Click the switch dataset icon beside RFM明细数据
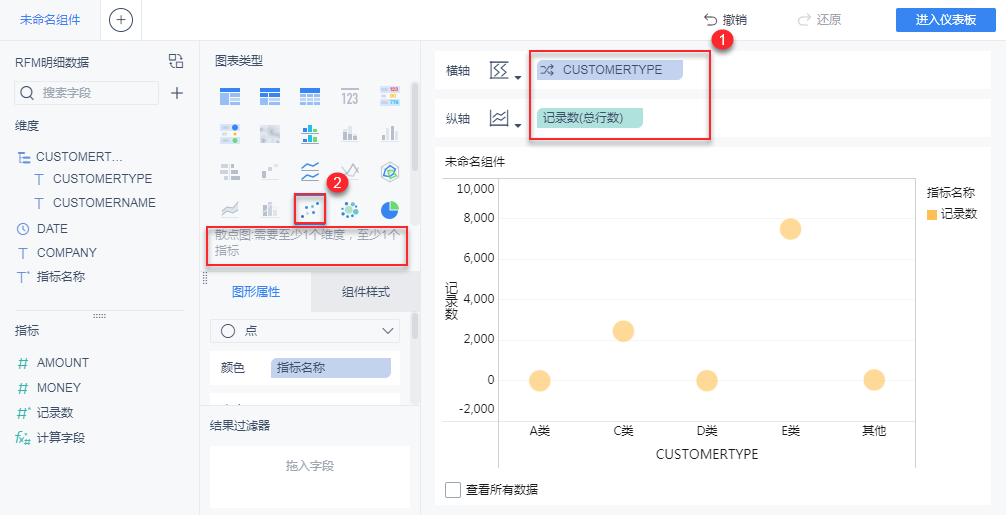This screenshot has width=1006, height=515. [x=176, y=61]
